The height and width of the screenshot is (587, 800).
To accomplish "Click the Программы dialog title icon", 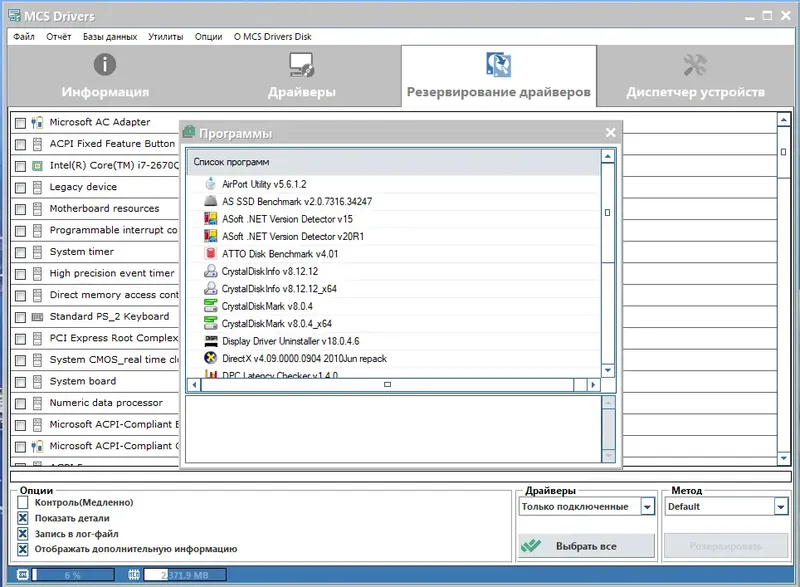I will pyautogui.click(x=189, y=132).
